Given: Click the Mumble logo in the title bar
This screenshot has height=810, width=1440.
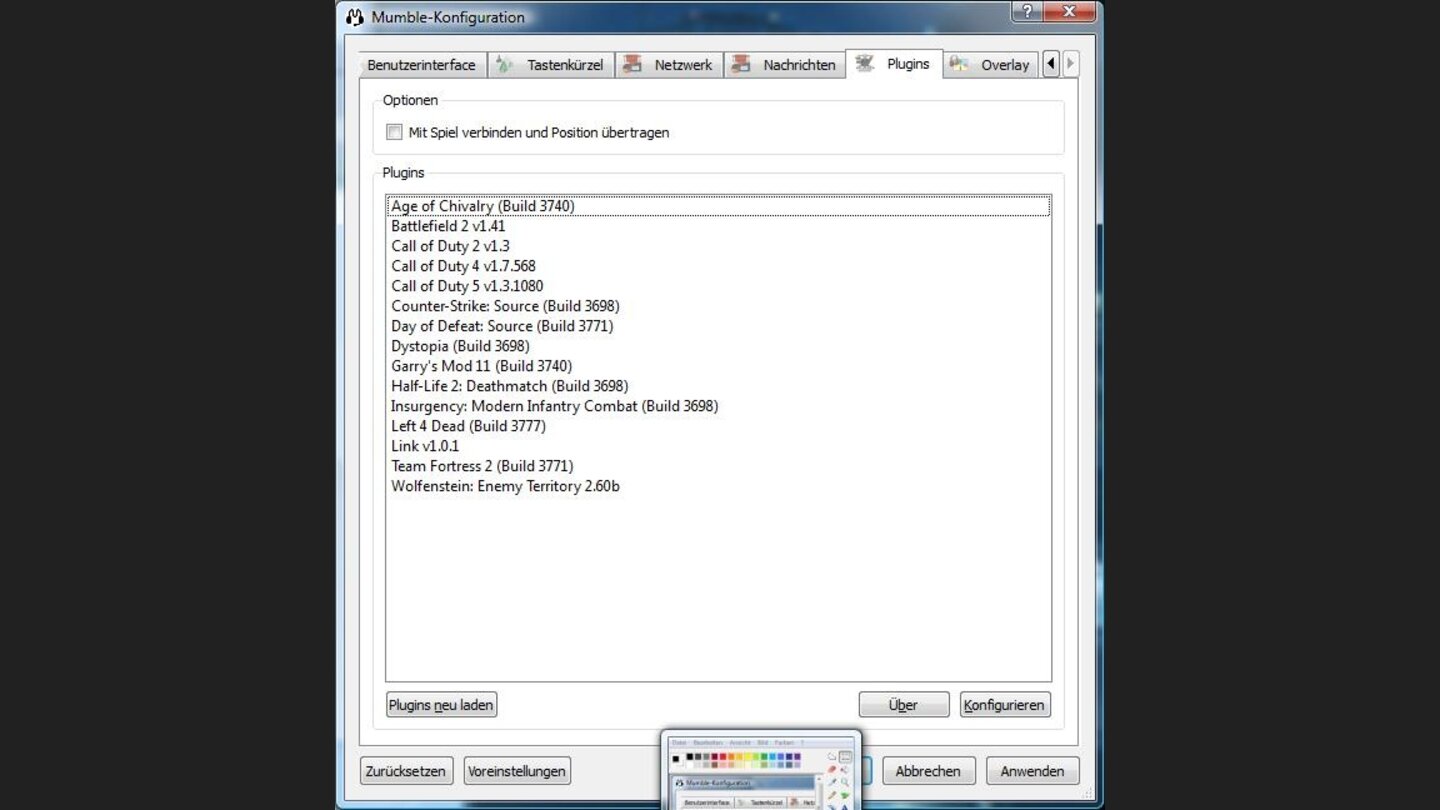Looking at the screenshot, I should (355, 17).
